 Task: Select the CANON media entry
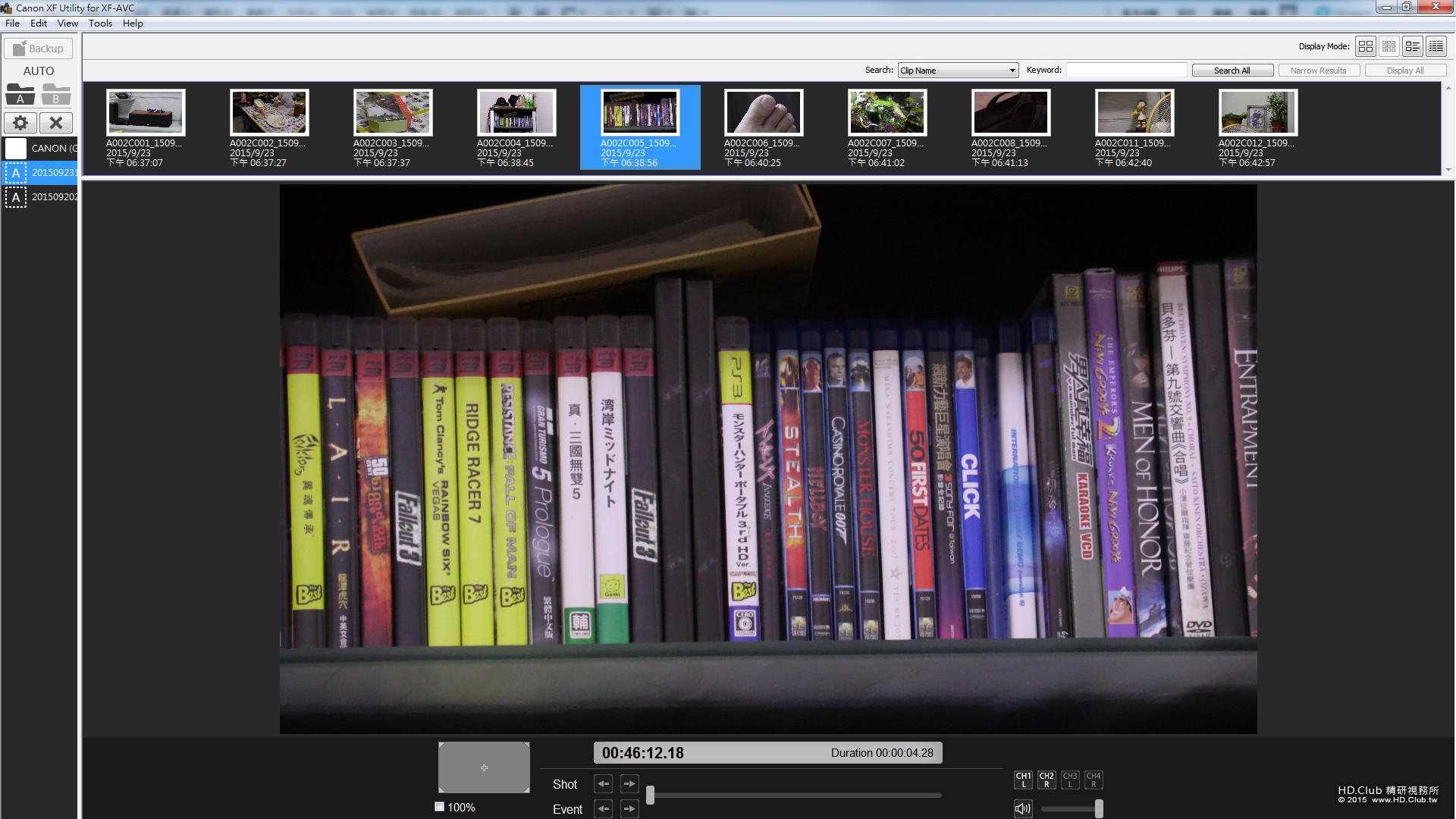click(40, 148)
